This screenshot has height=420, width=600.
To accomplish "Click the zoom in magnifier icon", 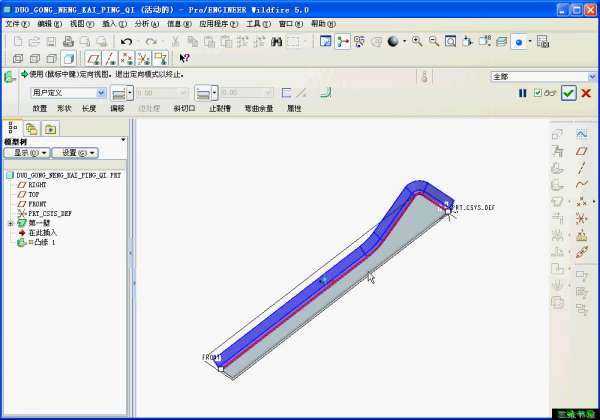I will pos(415,42).
